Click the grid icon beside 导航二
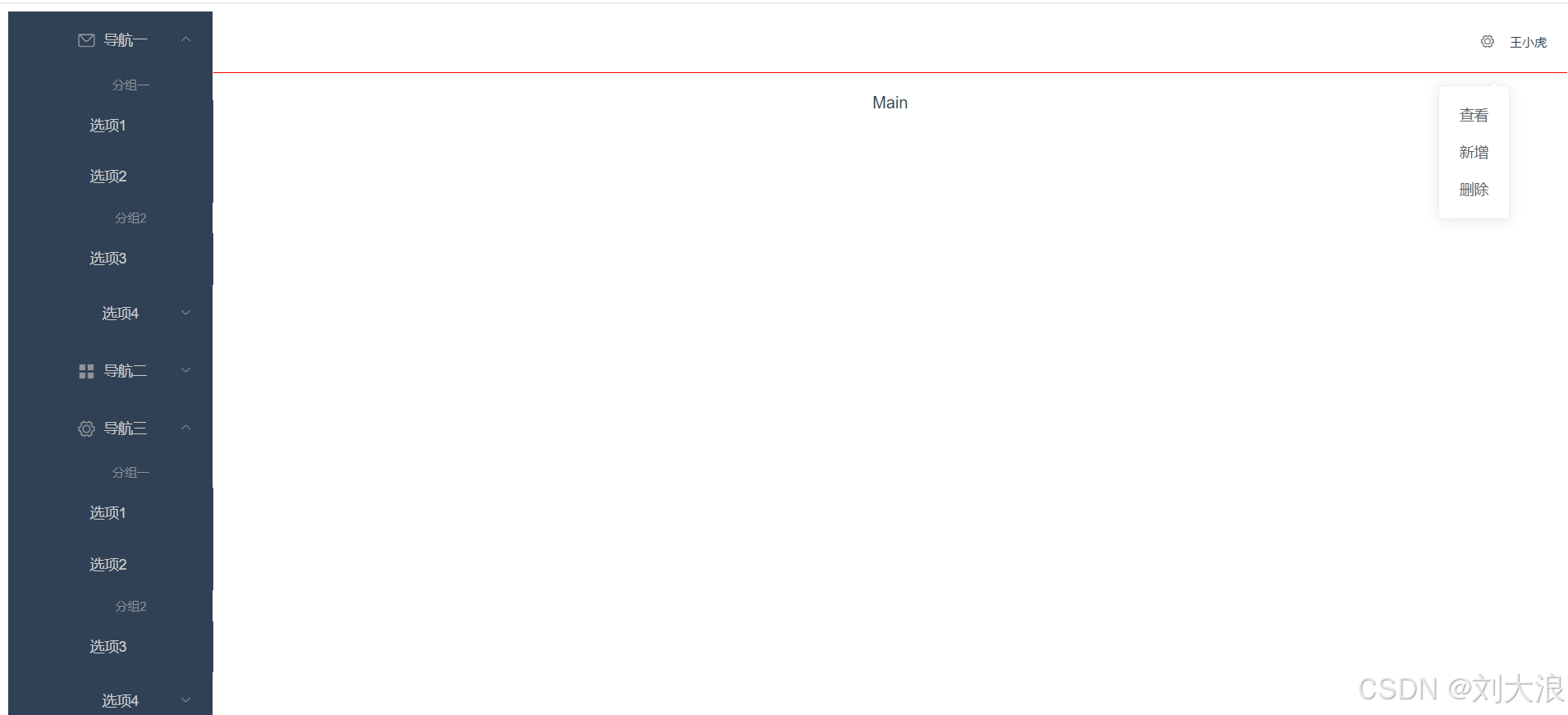1568x715 pixels. tap(86, 371)
